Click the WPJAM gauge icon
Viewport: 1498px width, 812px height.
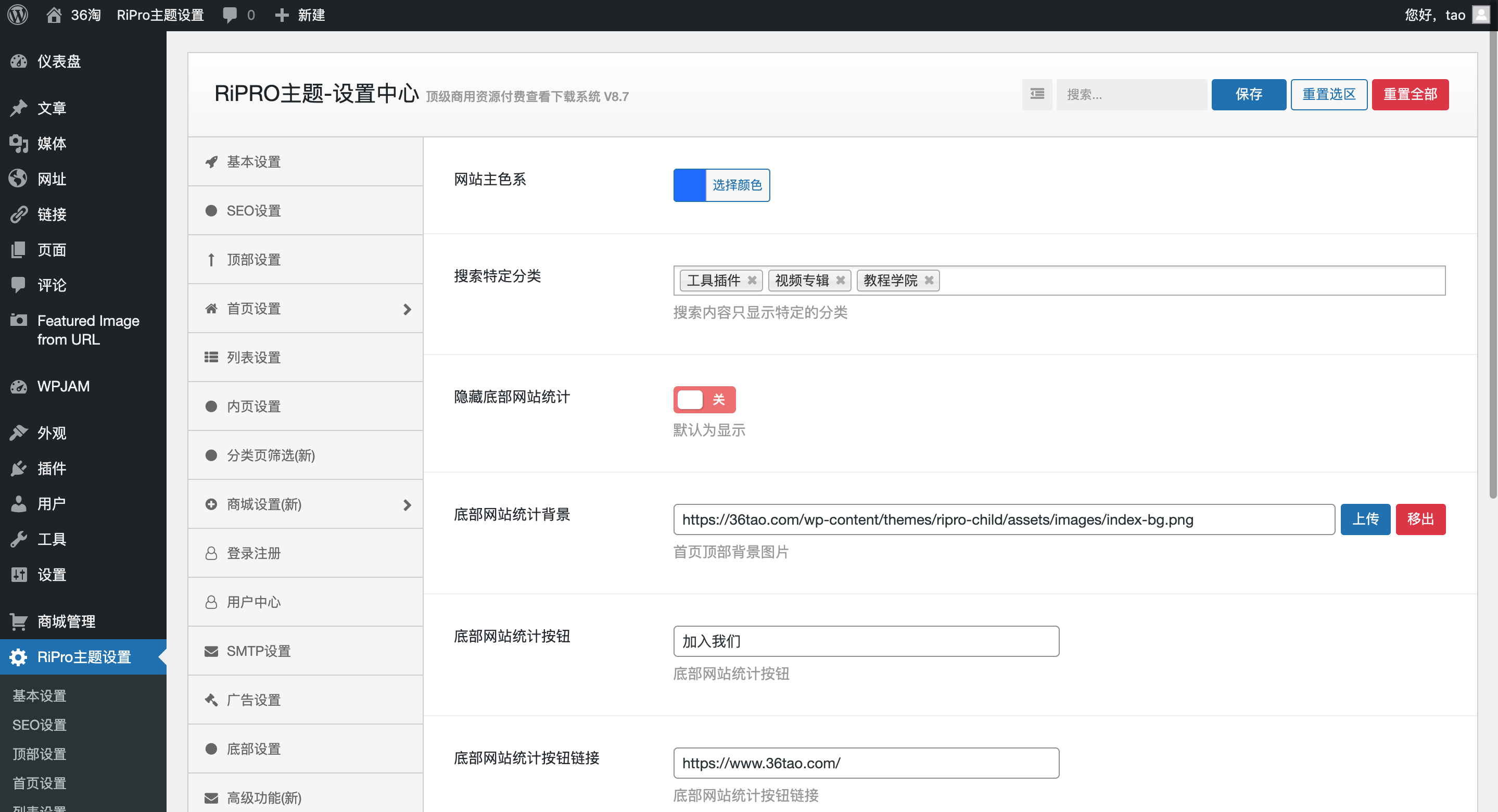[19, 386]
